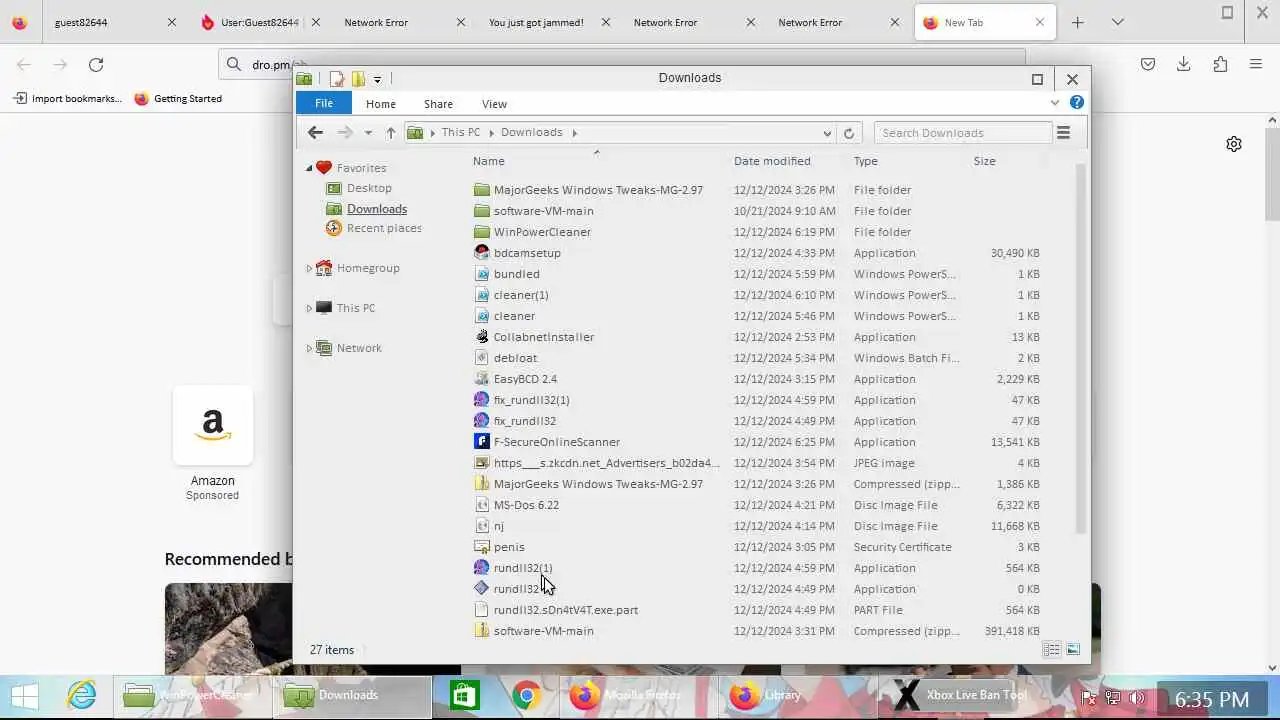This screenshot has width=1280, height=720.
Task: Click the Search Downloads input field
Action: (963, 132)
